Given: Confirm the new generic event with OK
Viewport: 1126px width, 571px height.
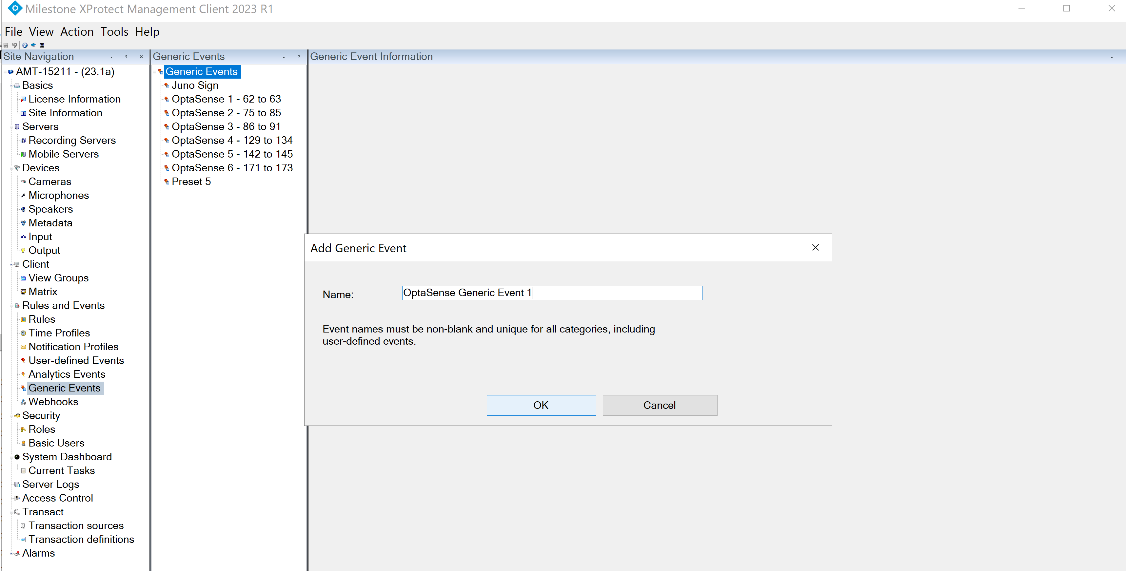Looking at the screenshot, I should (x=541, y=405).
